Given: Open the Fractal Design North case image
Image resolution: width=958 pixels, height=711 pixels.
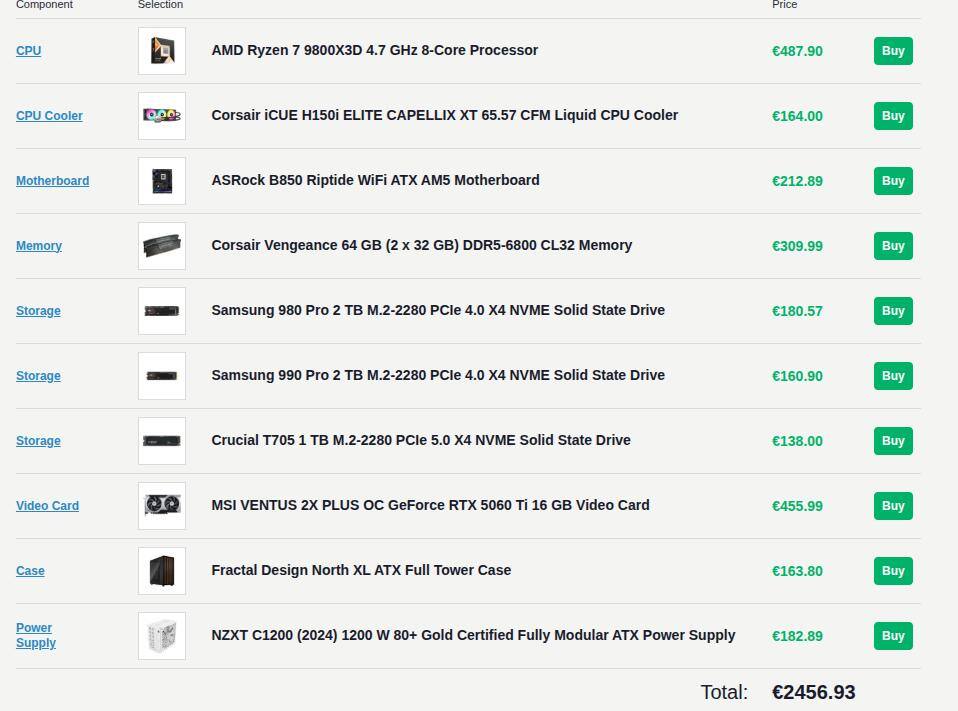Looking at the screenshot, I should coord(162,571).
